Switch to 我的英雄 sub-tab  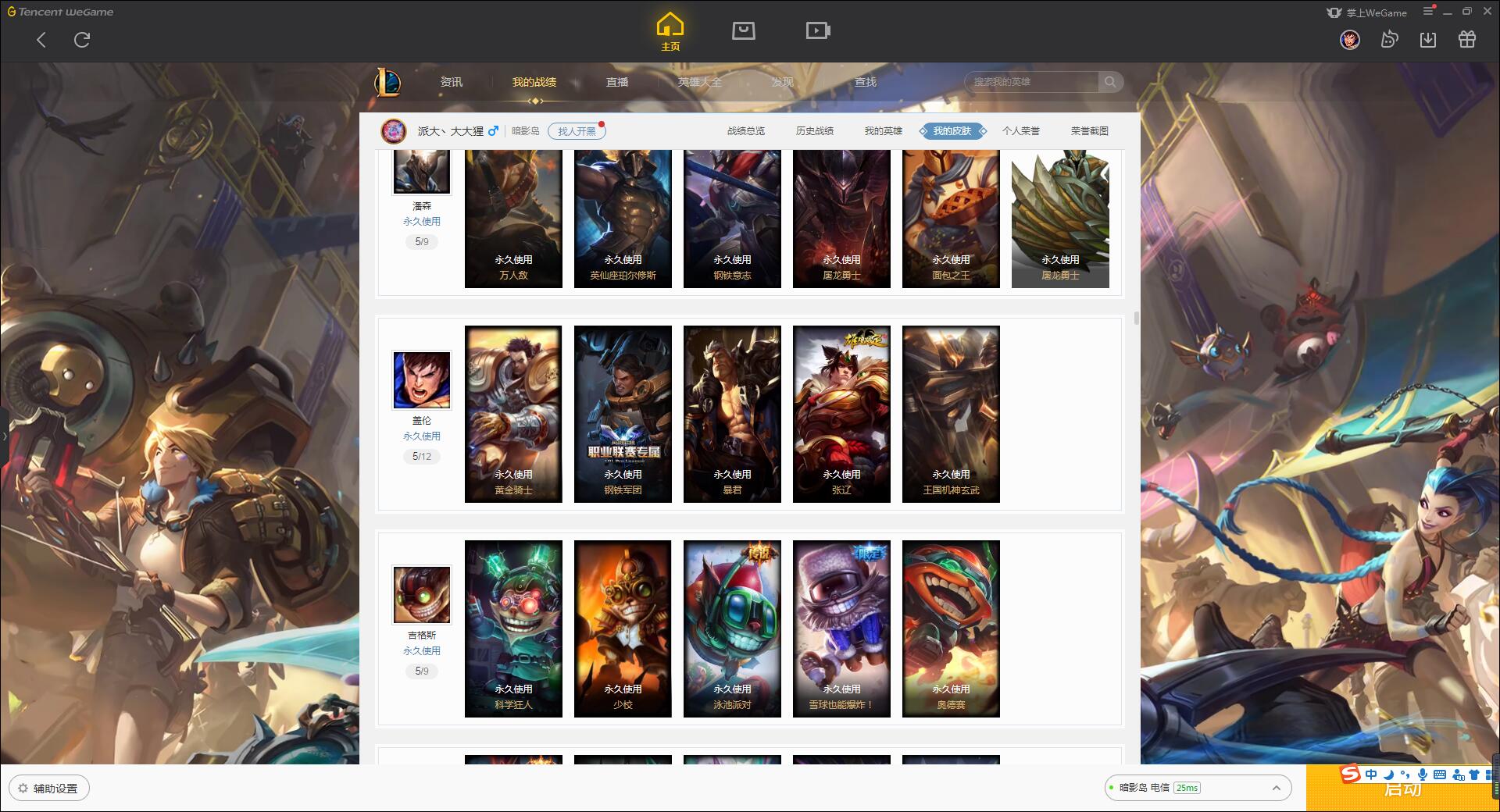pyautogui.click(x=884, y=131)
